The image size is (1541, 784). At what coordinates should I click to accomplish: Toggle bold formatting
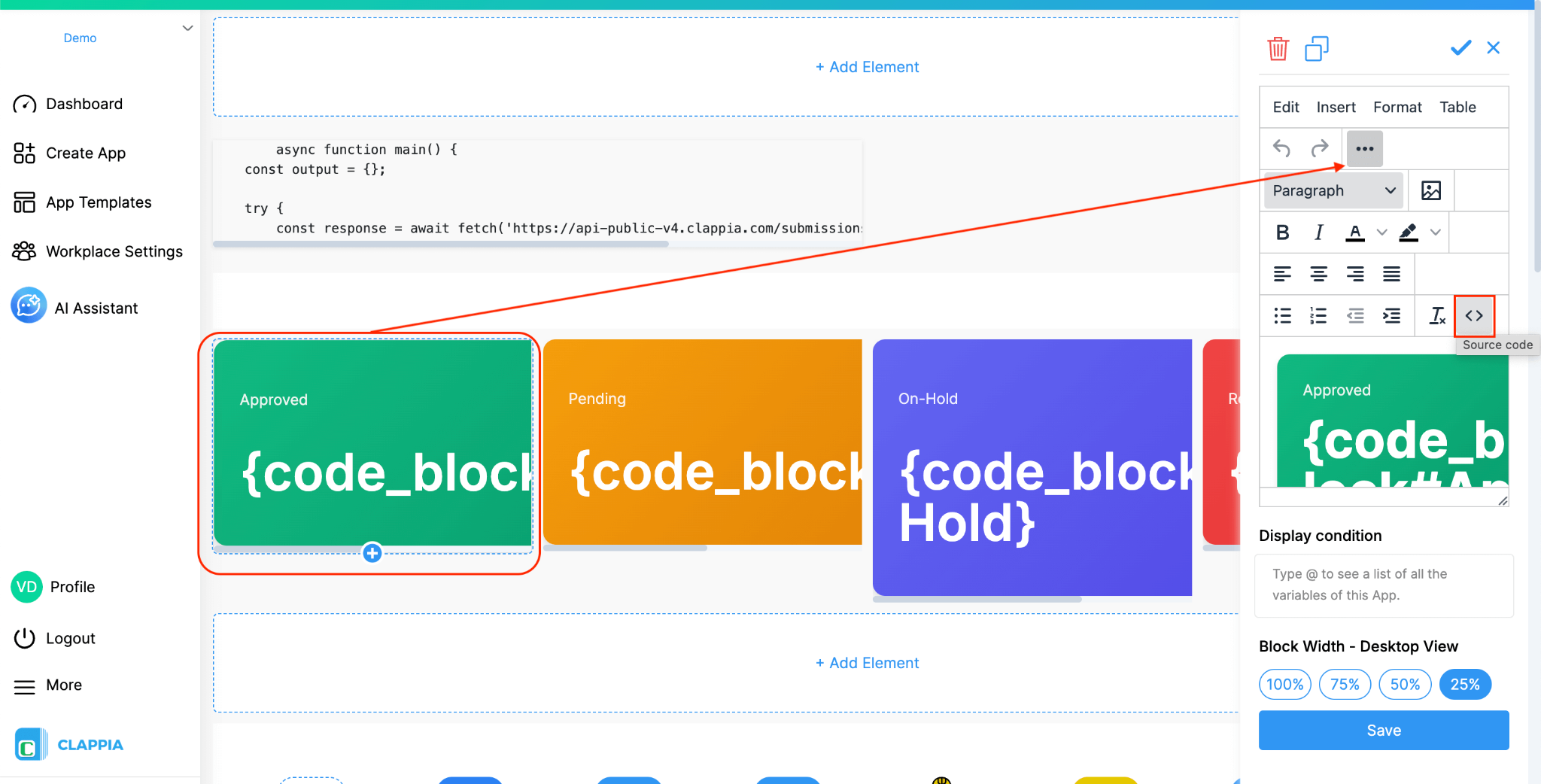point(1282,232)
